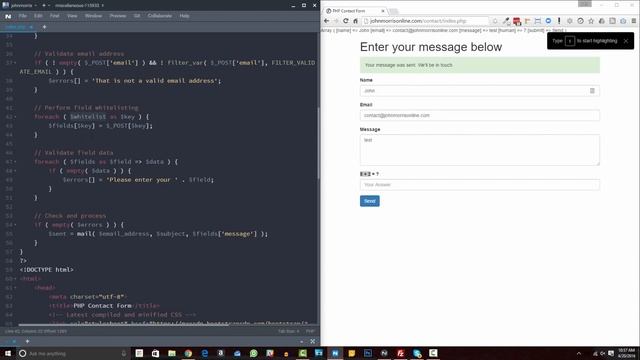Open the Windows Store from the taskbar
The width and height of the screenshot is (640, 360).
coord(156,353)
